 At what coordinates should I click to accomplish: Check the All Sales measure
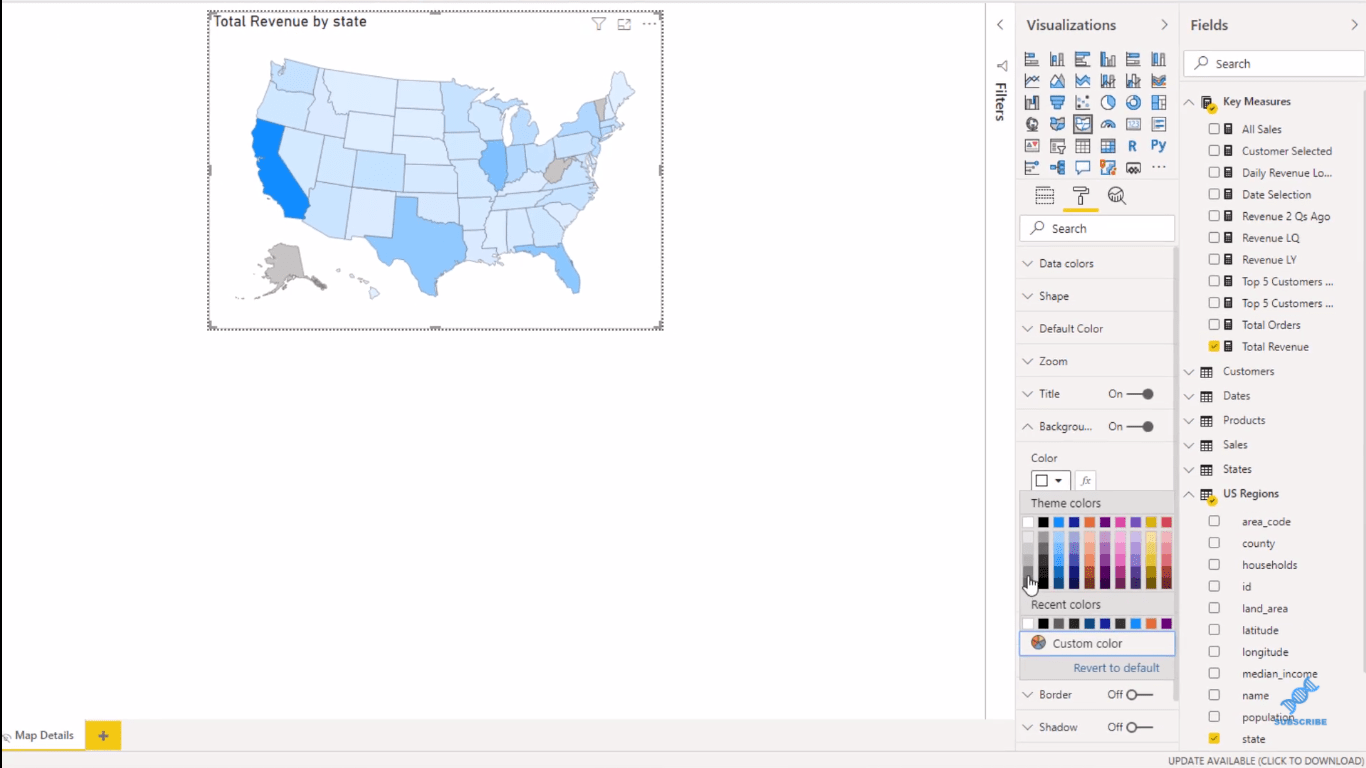pos(1214,129)
